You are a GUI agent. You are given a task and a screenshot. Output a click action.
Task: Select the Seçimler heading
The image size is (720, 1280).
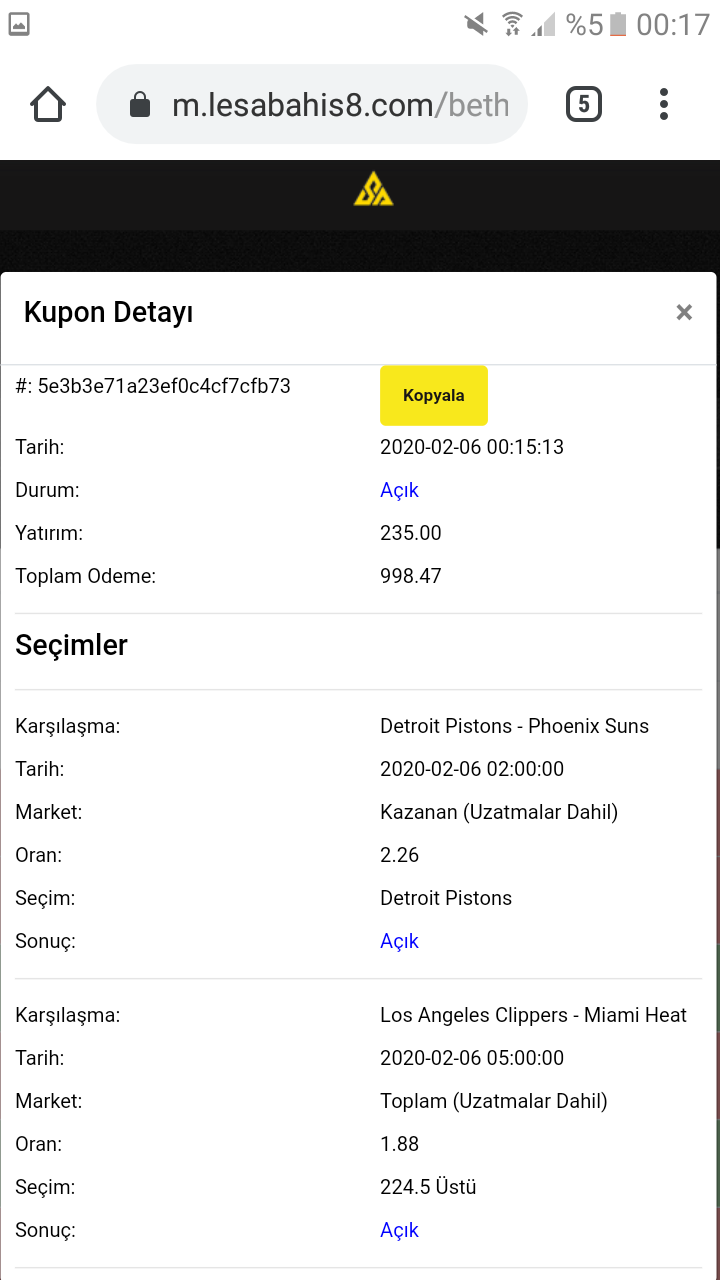[71, 645]
